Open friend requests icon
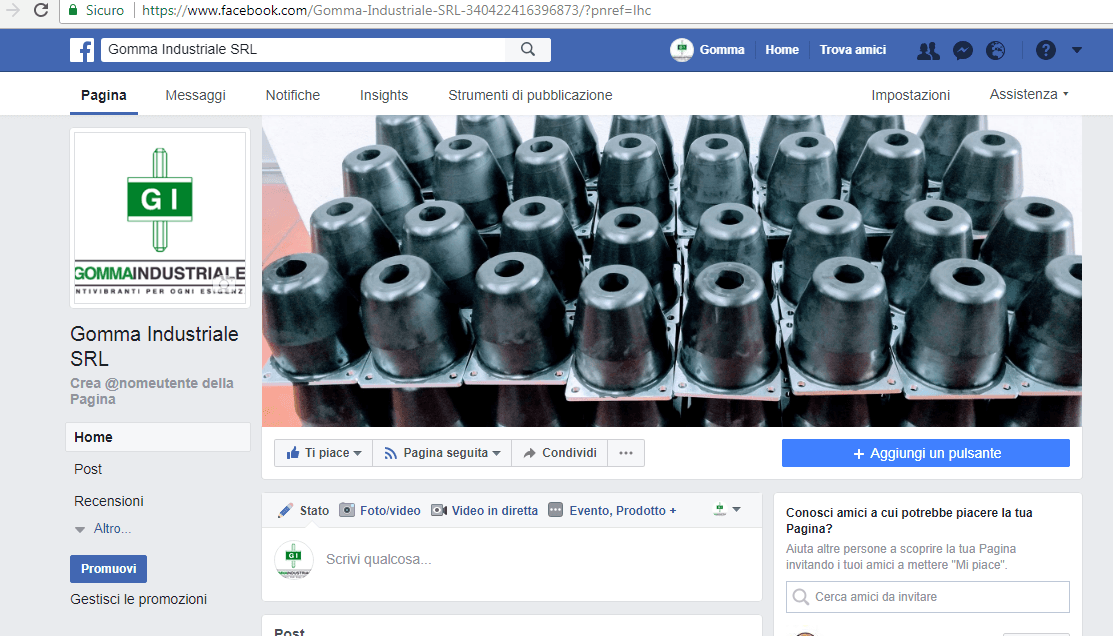Screen dimensions: 1113x636 tap(928, 50)
